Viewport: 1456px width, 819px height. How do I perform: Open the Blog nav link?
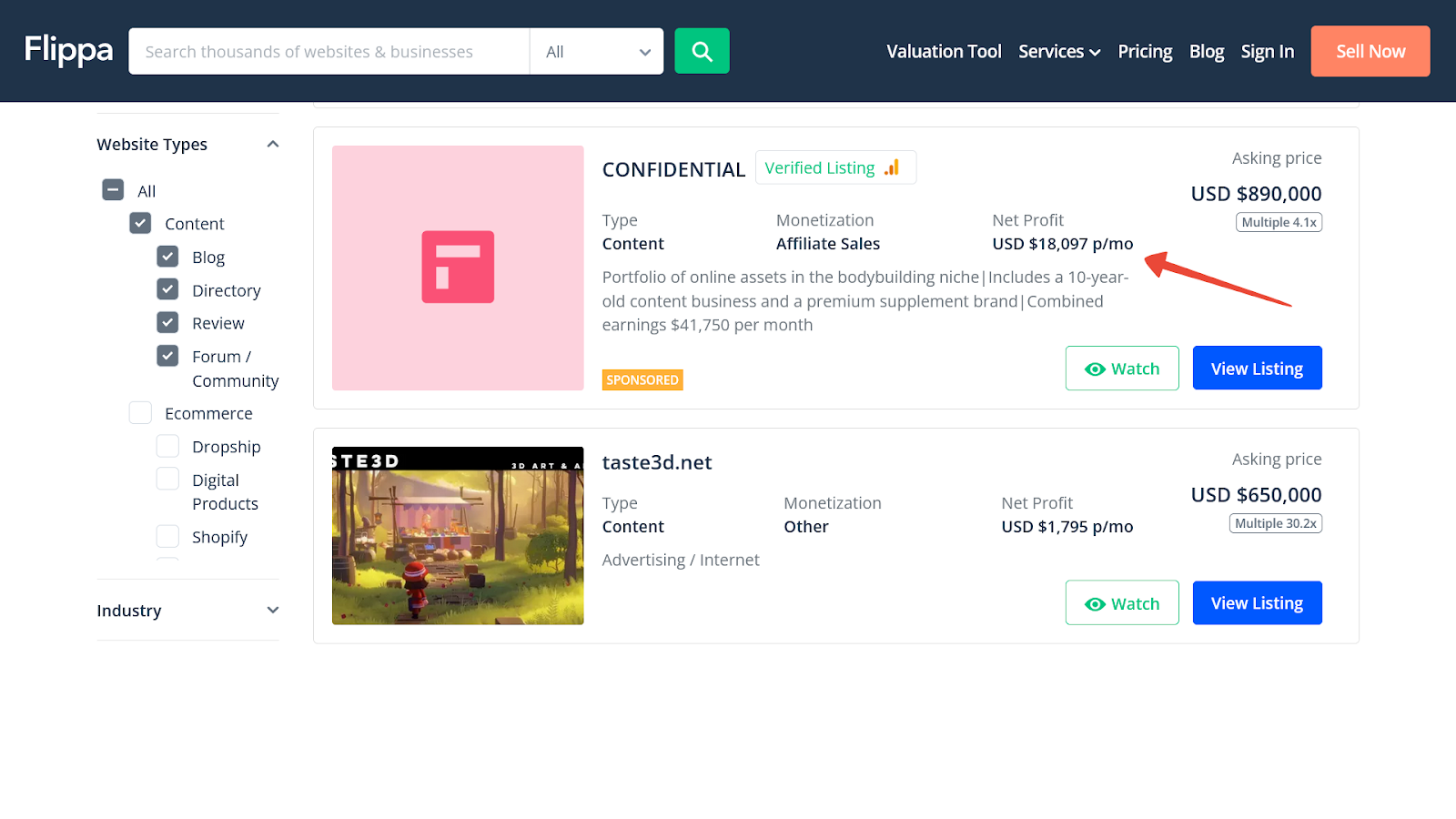1207,52
